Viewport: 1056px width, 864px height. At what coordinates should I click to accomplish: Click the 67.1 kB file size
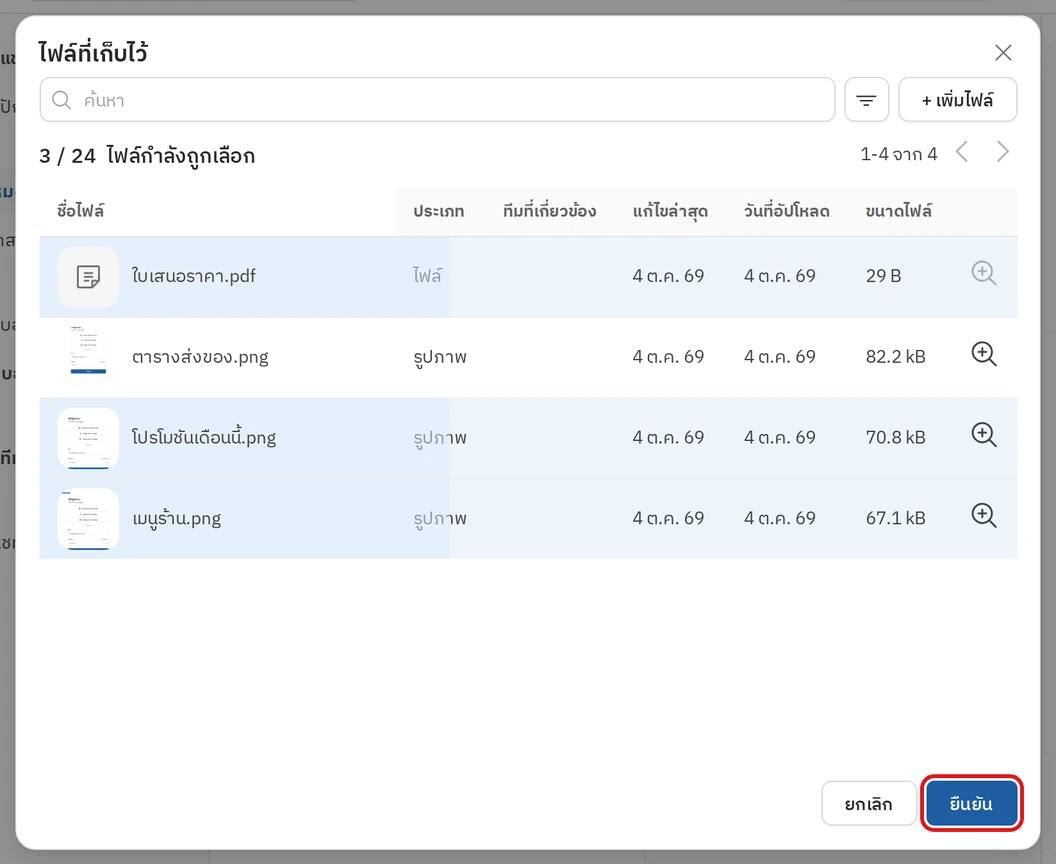896,519
